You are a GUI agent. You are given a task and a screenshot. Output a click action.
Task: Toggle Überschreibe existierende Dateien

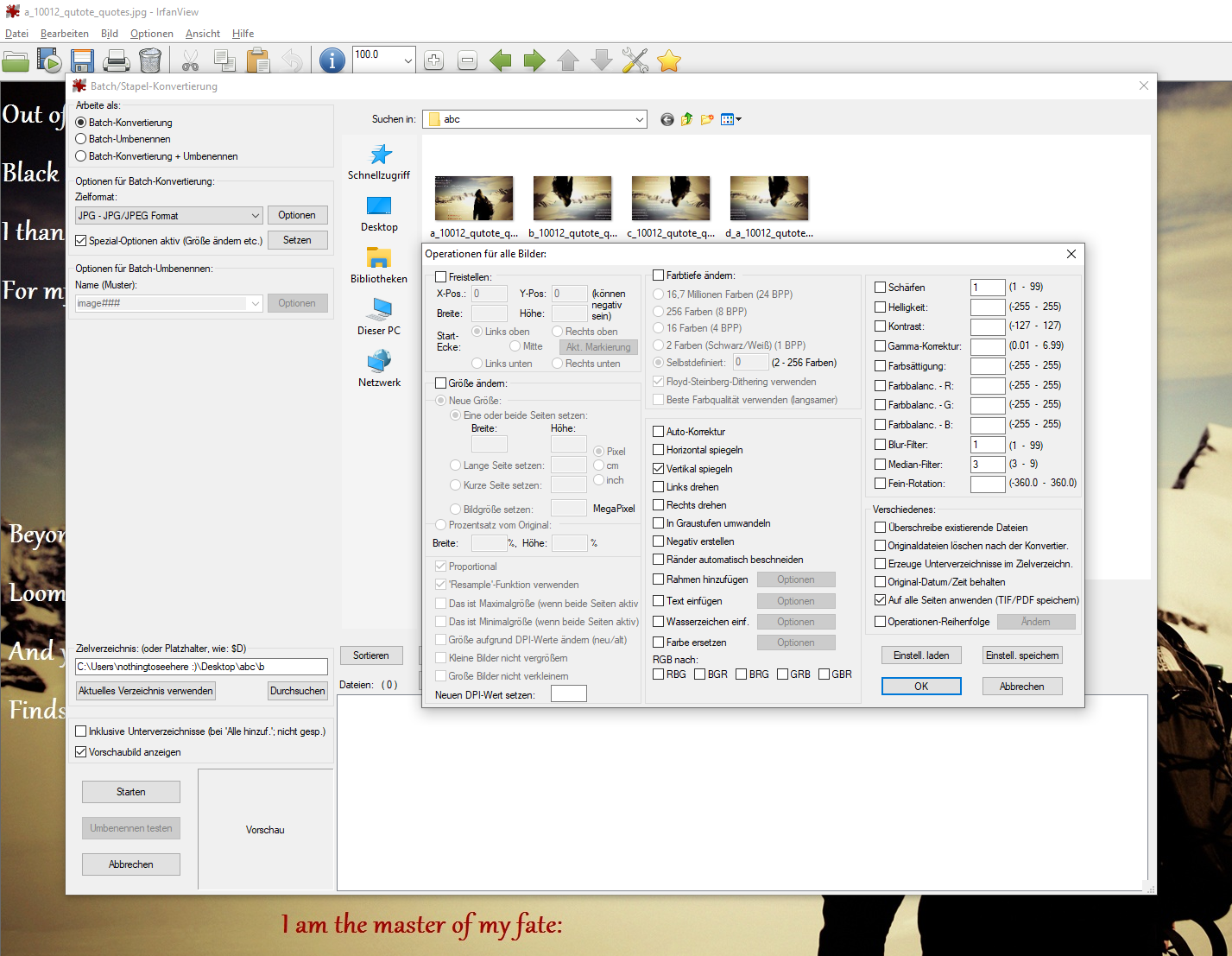tap(881, 528)
